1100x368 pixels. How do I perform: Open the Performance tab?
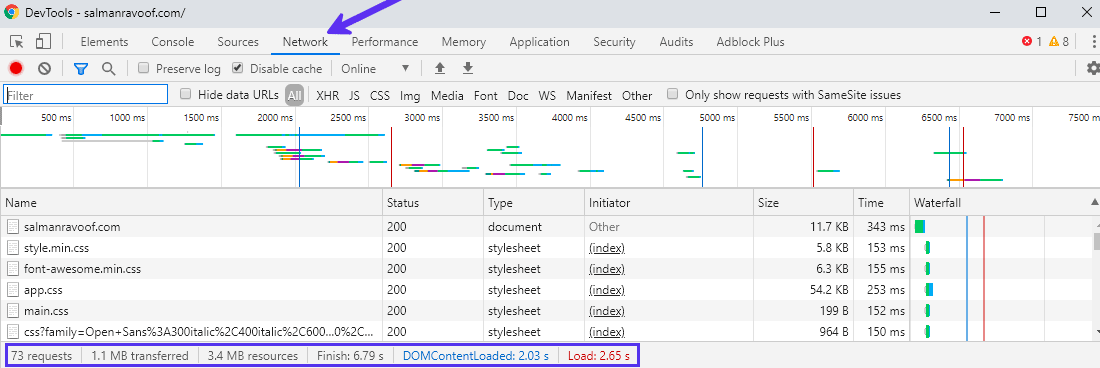point(384,41)
